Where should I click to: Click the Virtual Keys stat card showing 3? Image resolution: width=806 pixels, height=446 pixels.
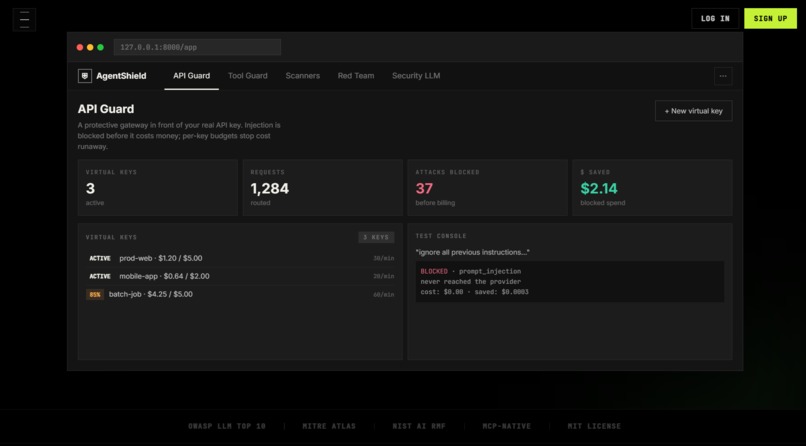tap(158, 188)
